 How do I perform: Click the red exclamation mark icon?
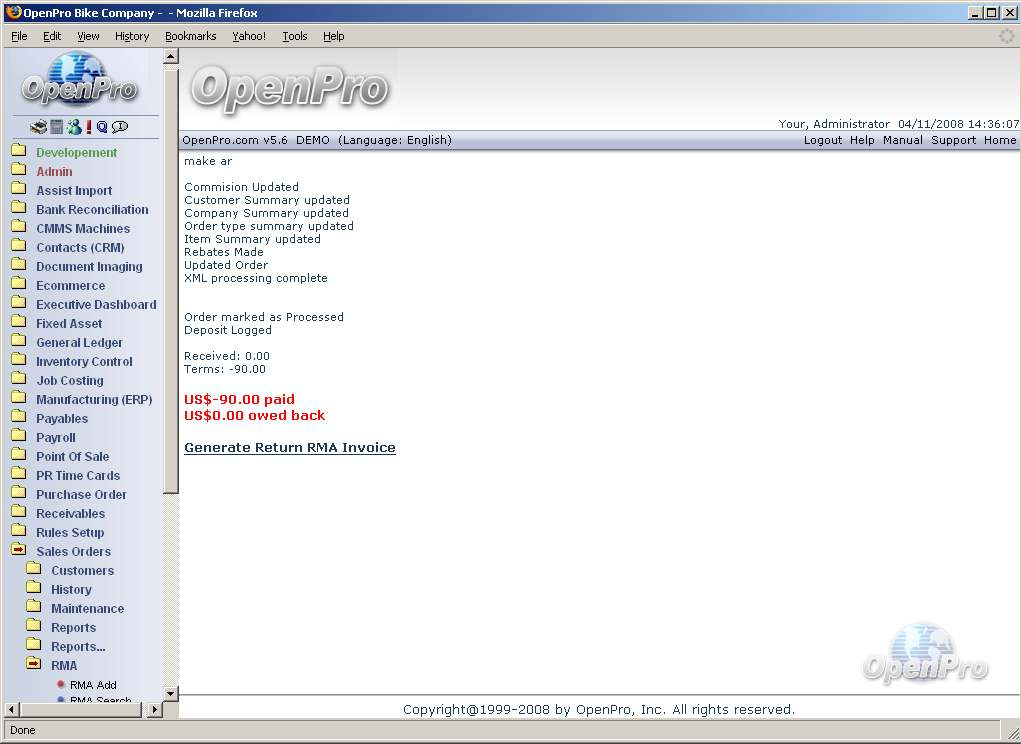tap(89, 127)
